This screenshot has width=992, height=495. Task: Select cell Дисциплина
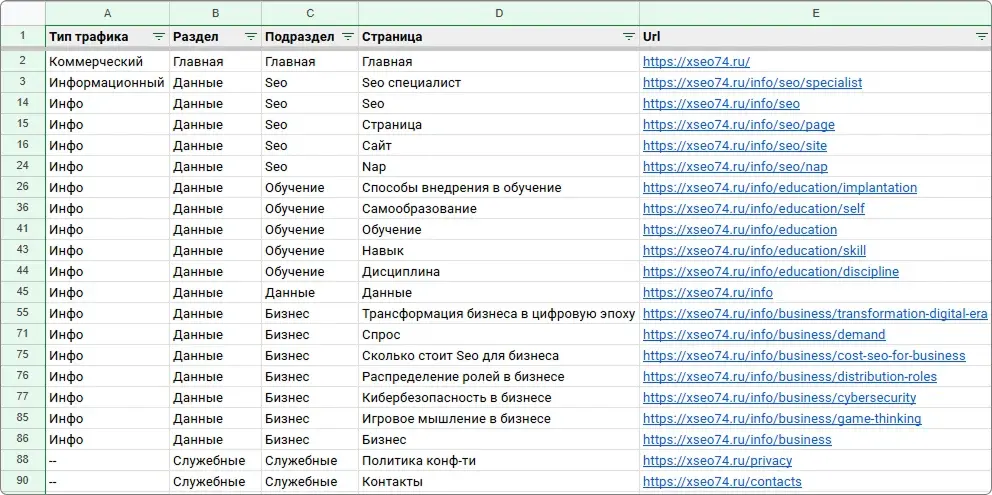pos(499,272)
